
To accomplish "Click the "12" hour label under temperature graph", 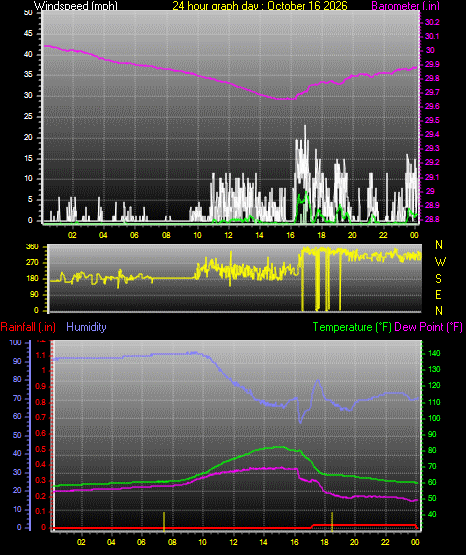I will tap(233, 542).
